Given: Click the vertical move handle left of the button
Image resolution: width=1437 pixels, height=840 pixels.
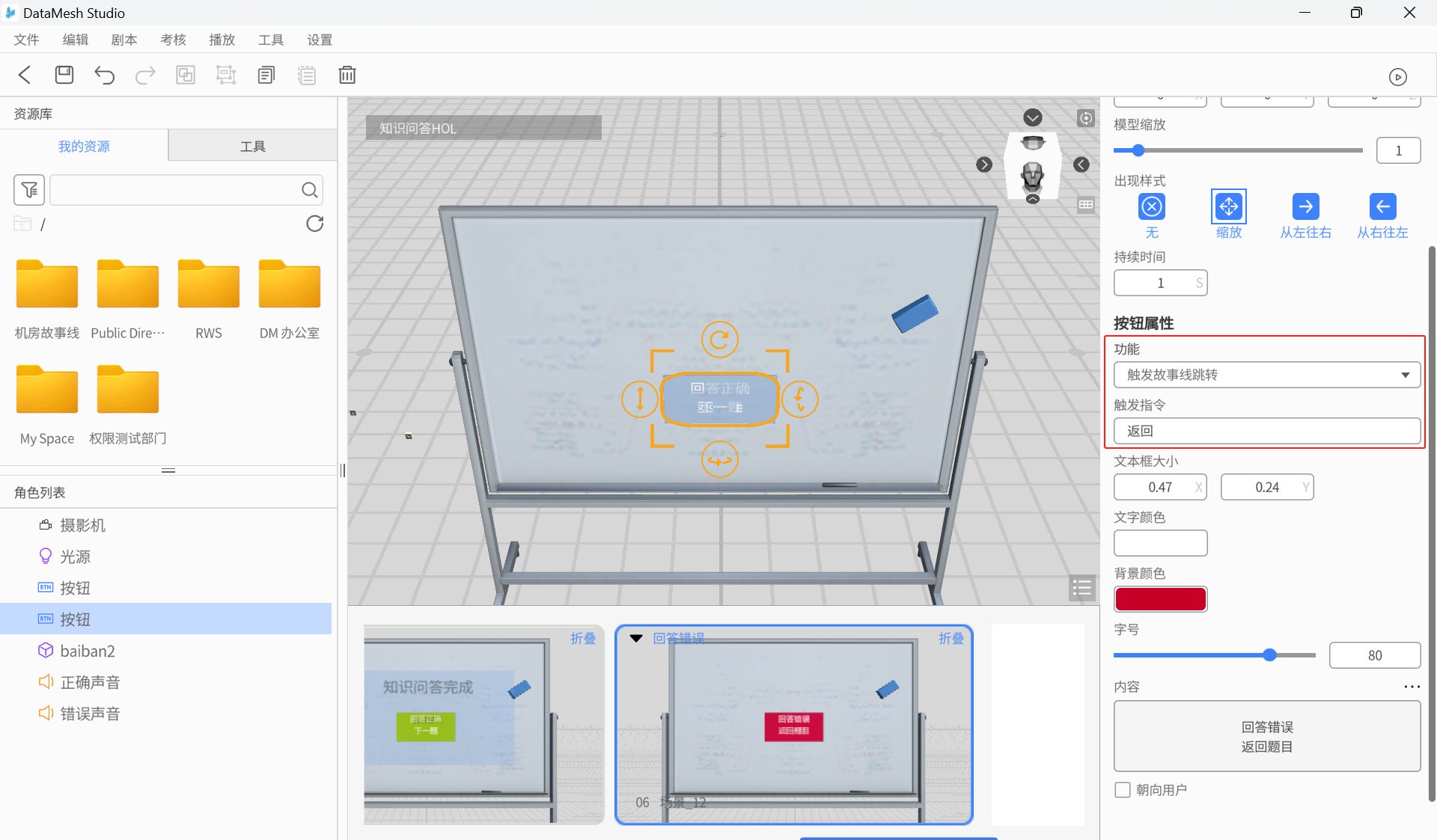Looking at the screenshot, I should (640, 399).
